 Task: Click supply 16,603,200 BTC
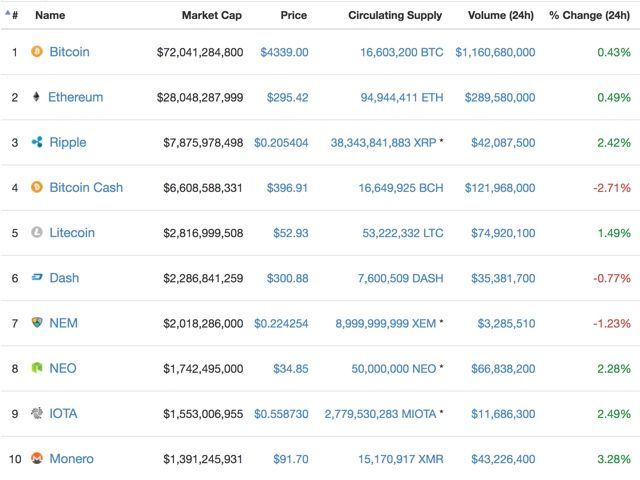click(402, 52)
